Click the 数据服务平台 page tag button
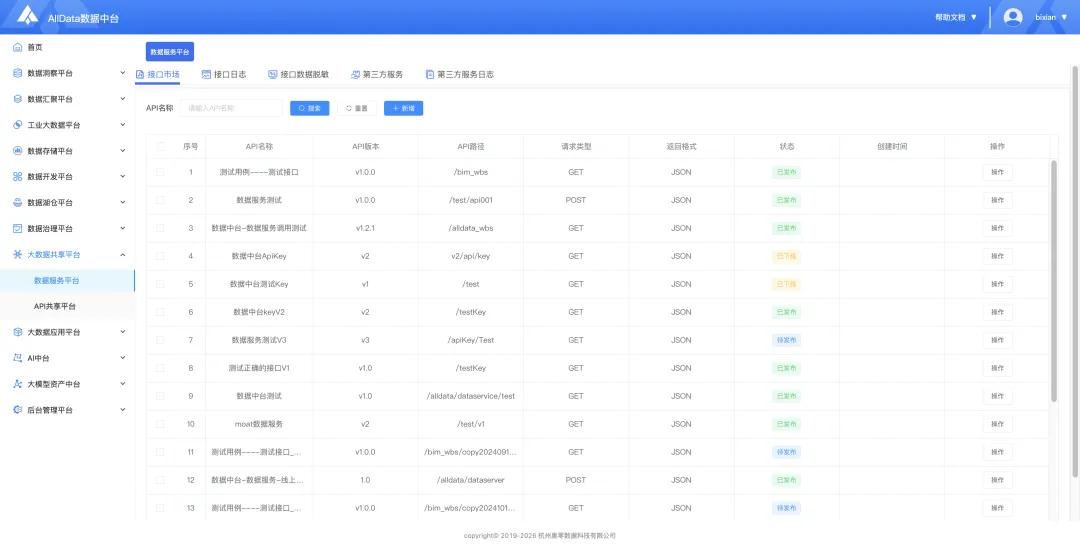 [x=169, y=52]
